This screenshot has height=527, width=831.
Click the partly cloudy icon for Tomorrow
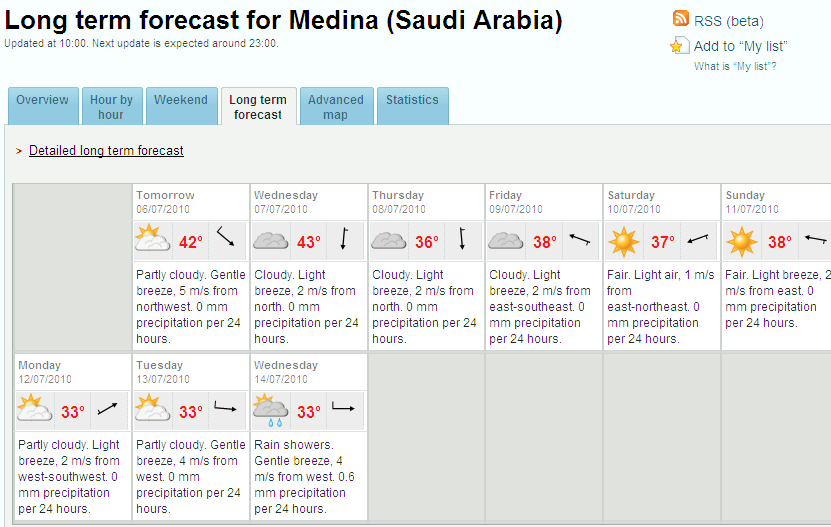pyautogui.click(x=153, y=238)
